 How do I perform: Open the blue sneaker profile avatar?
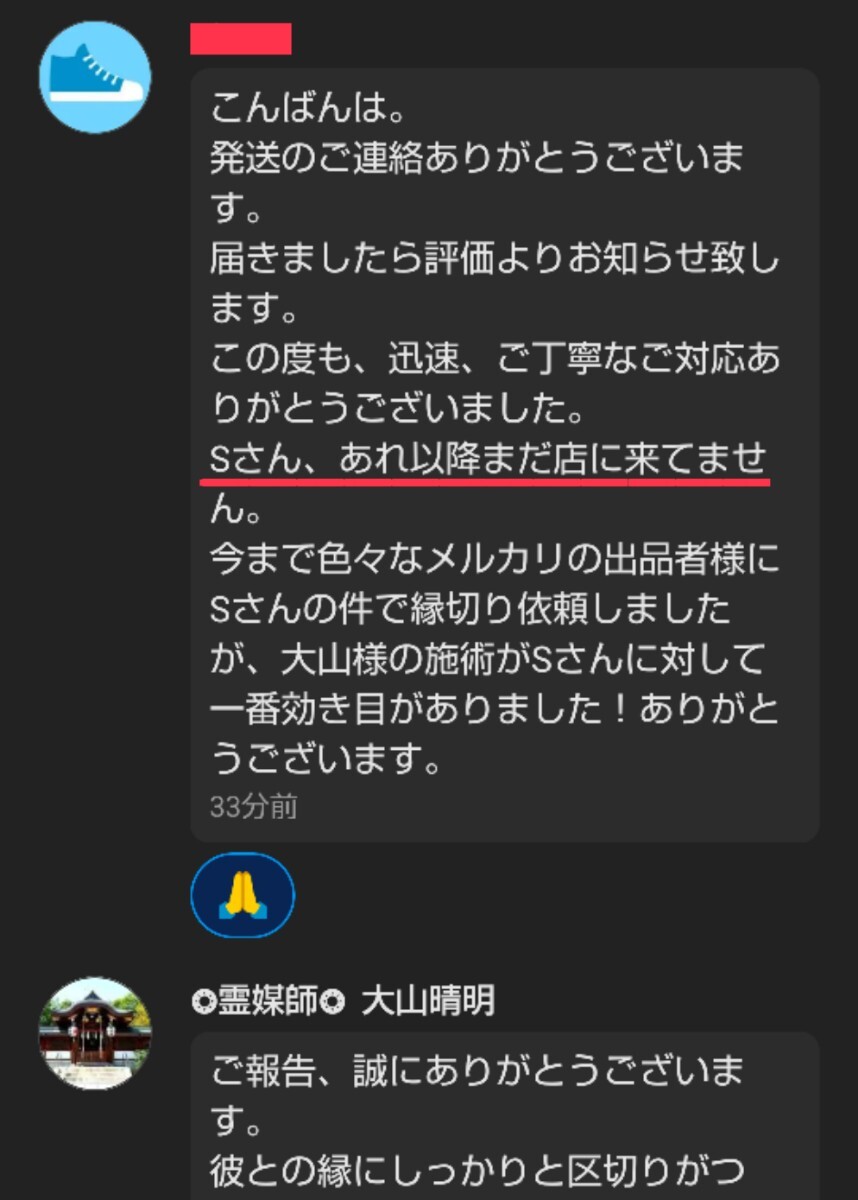[x=95, y=77]
